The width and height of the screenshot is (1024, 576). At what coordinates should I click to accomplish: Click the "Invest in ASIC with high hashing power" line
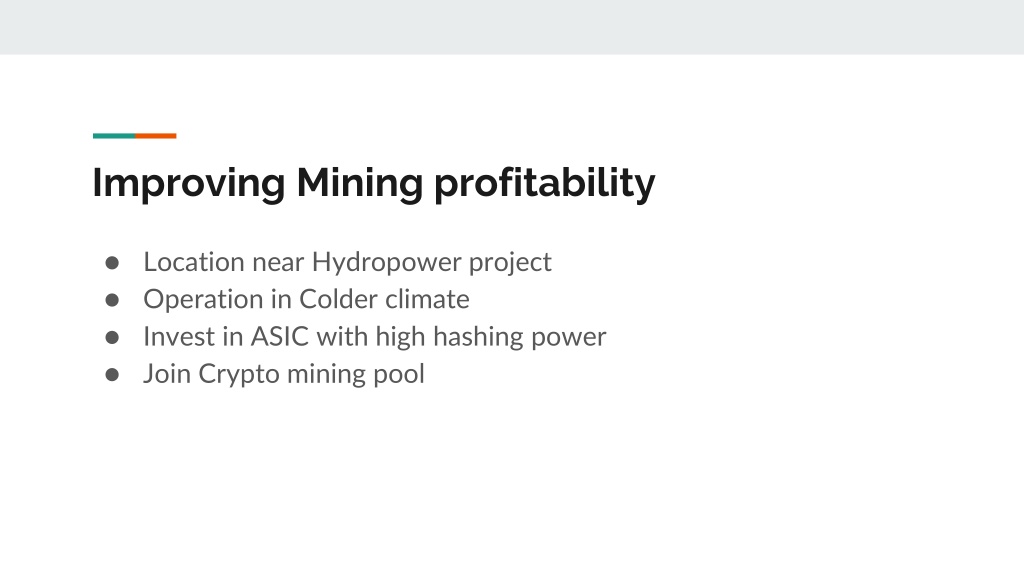375,337
